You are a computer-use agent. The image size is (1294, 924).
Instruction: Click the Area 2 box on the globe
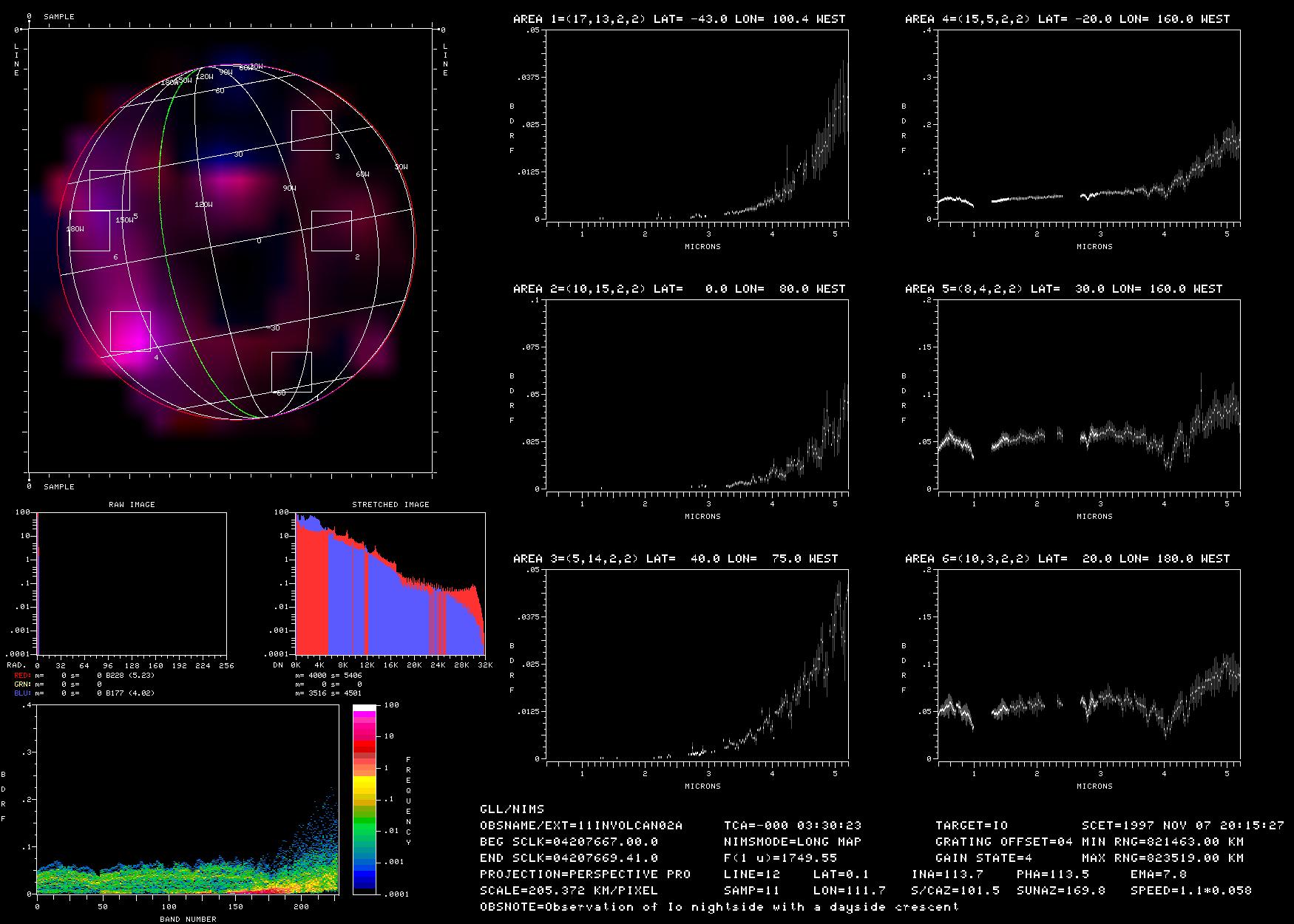[x=331, y=231]
